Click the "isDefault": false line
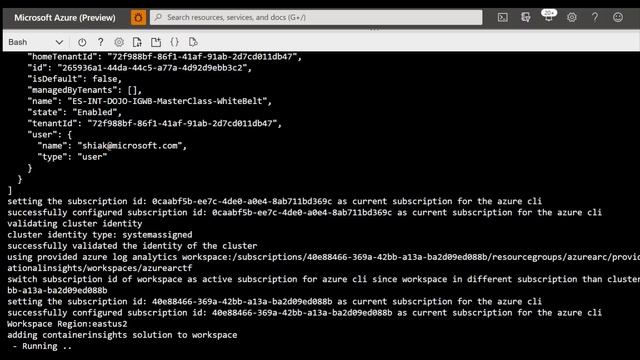 click(74, 79)
